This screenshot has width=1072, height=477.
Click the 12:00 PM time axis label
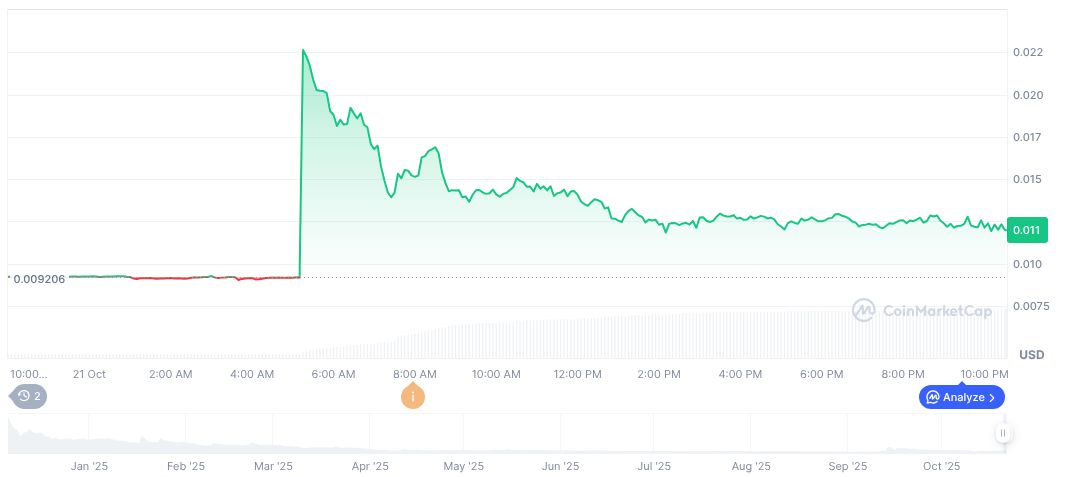point(577,374)
